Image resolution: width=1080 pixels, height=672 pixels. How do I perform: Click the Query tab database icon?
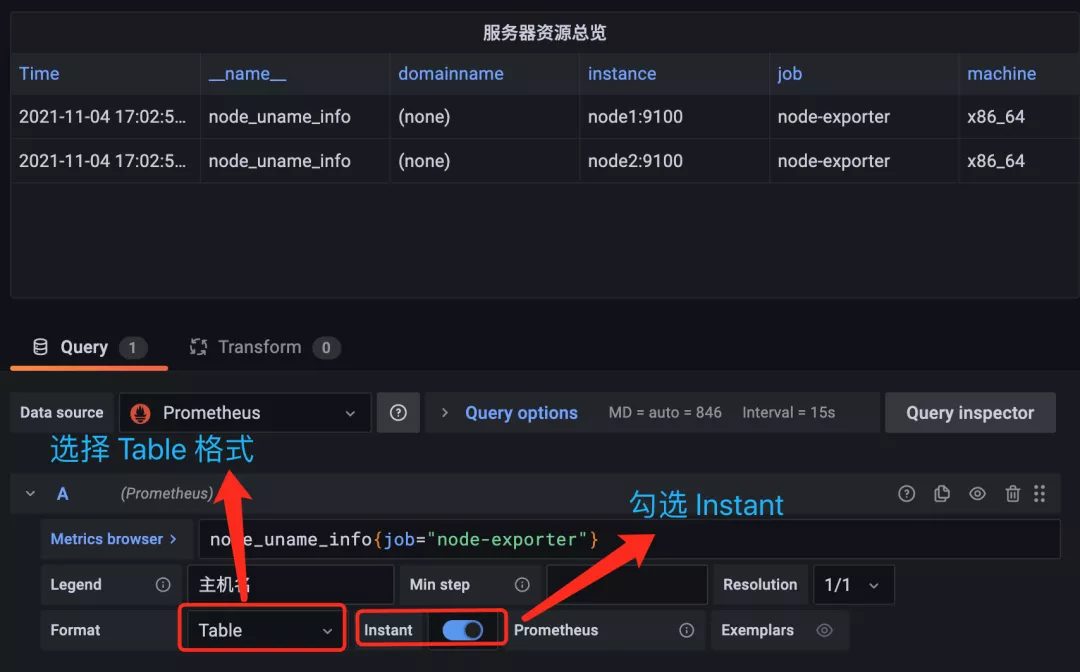[41, 347]
